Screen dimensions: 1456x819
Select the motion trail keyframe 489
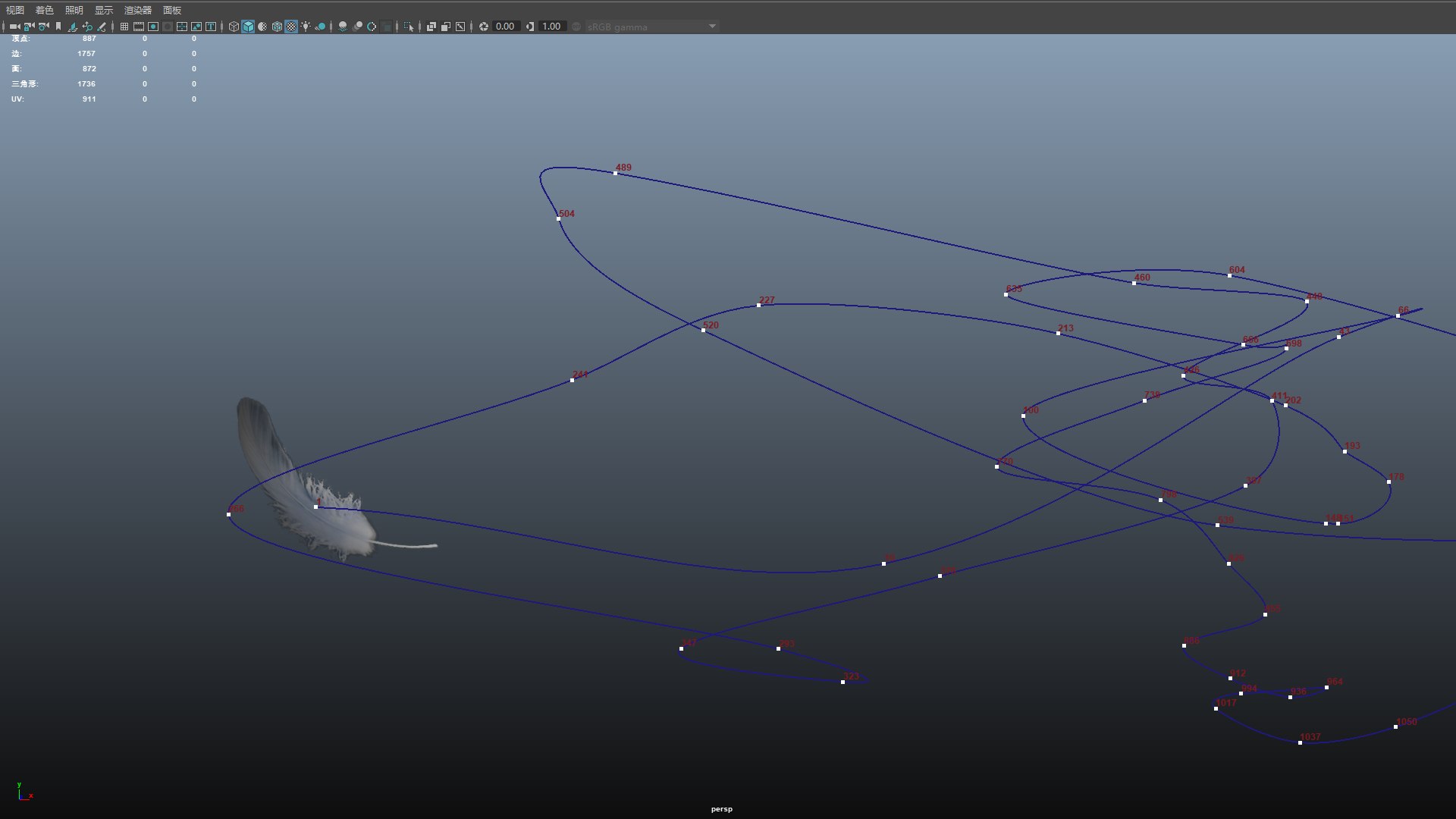tap(615, 174)
